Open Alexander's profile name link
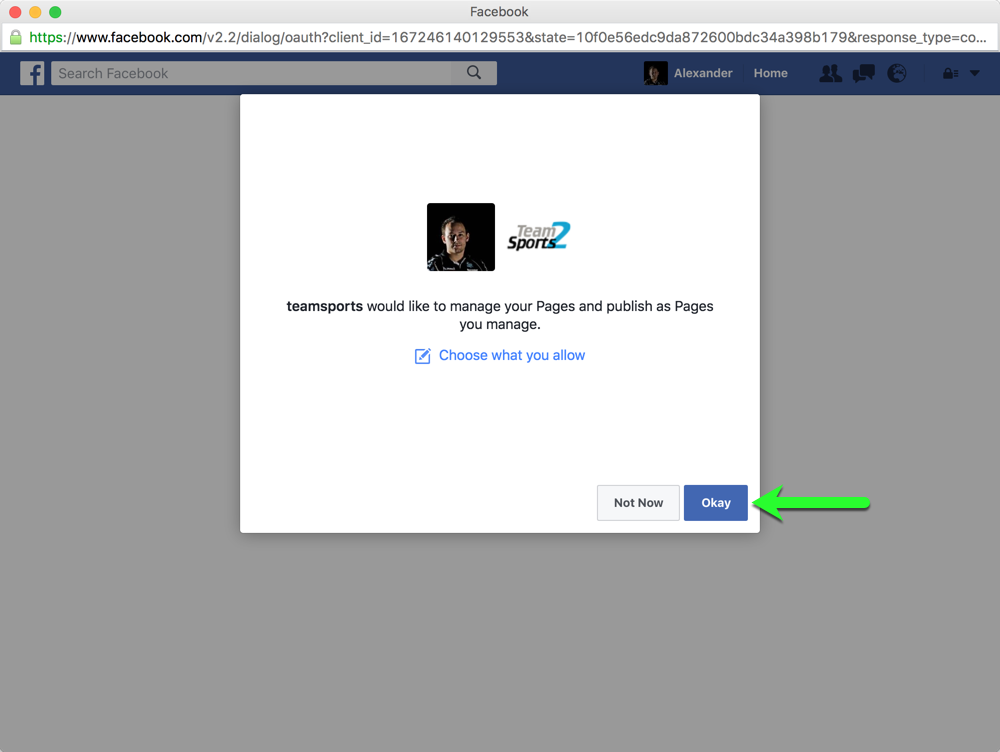Image resolution: width=1000 pixels, height=752 pixels. pyautogui.click(x=703, y=73)
